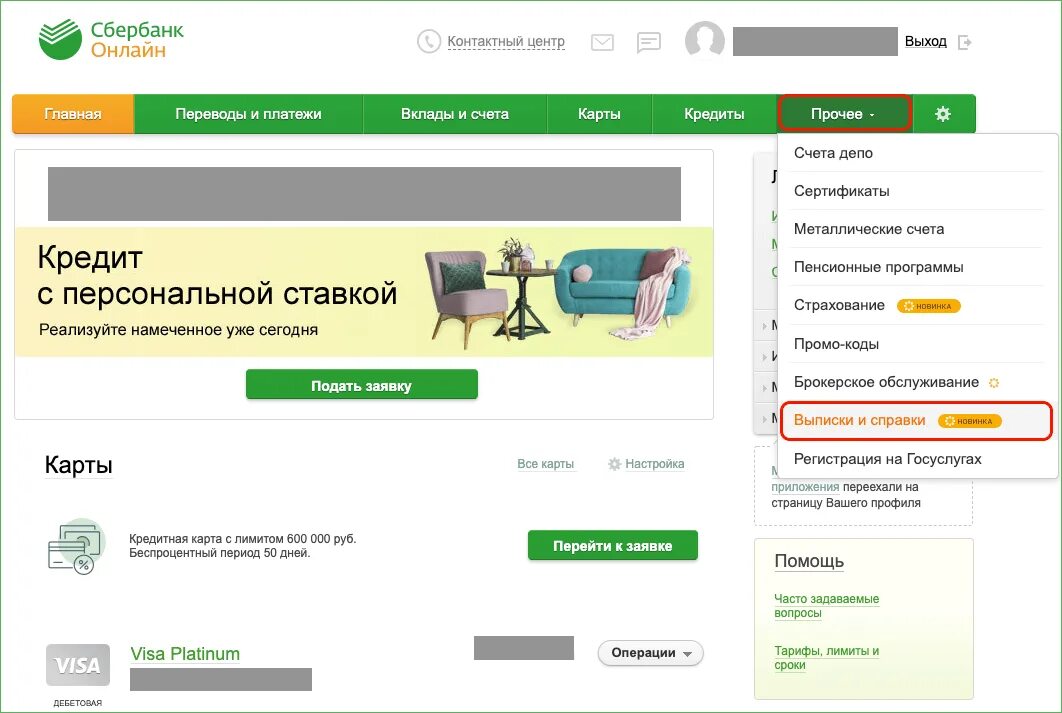Click the новинка badge beside Выписки и справки
Viewport: 1062px width, 713px height.
click(969, 421)
